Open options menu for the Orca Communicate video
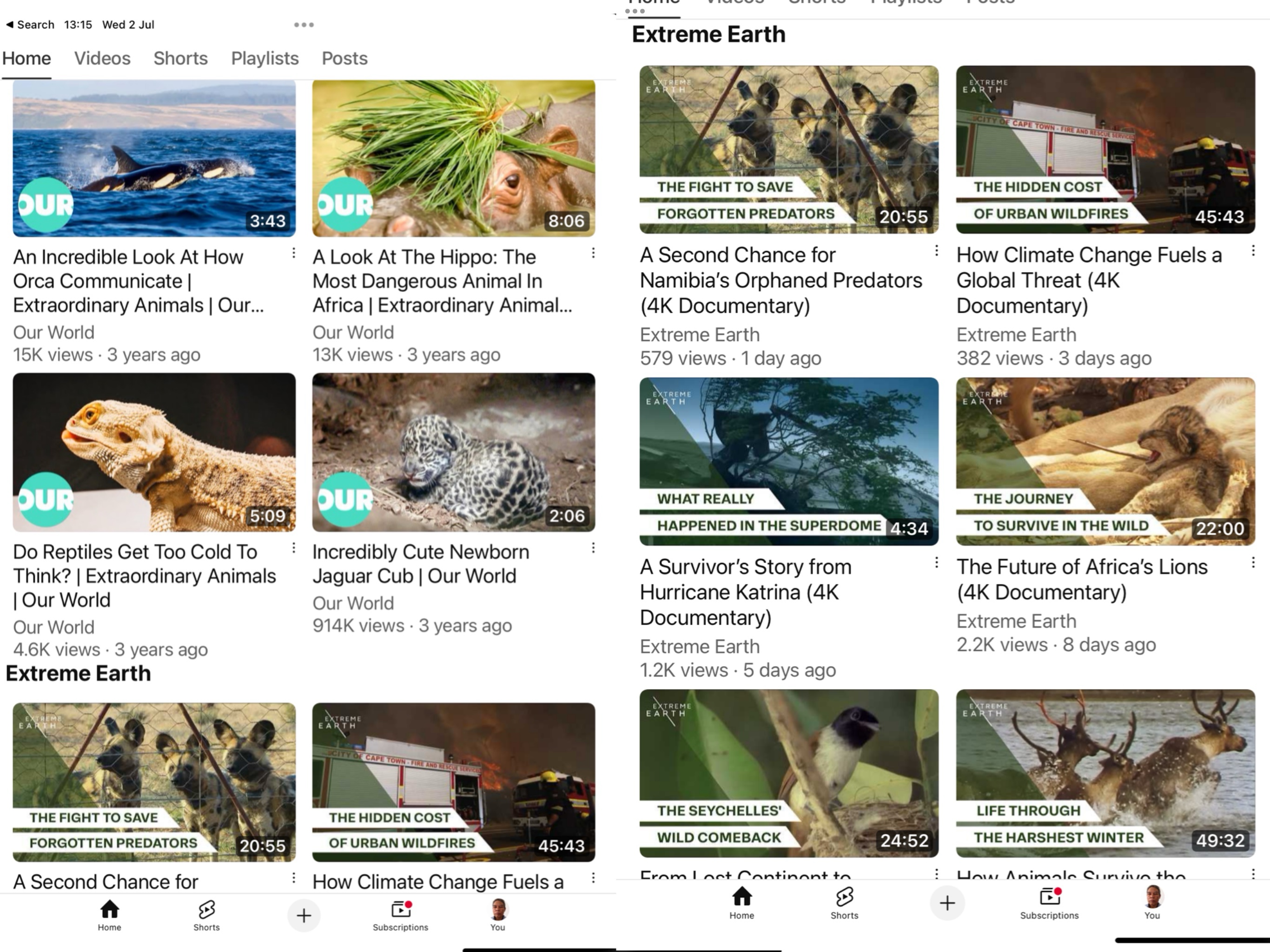The height and width of the screenshot is (952, 1270). point(293,253)
